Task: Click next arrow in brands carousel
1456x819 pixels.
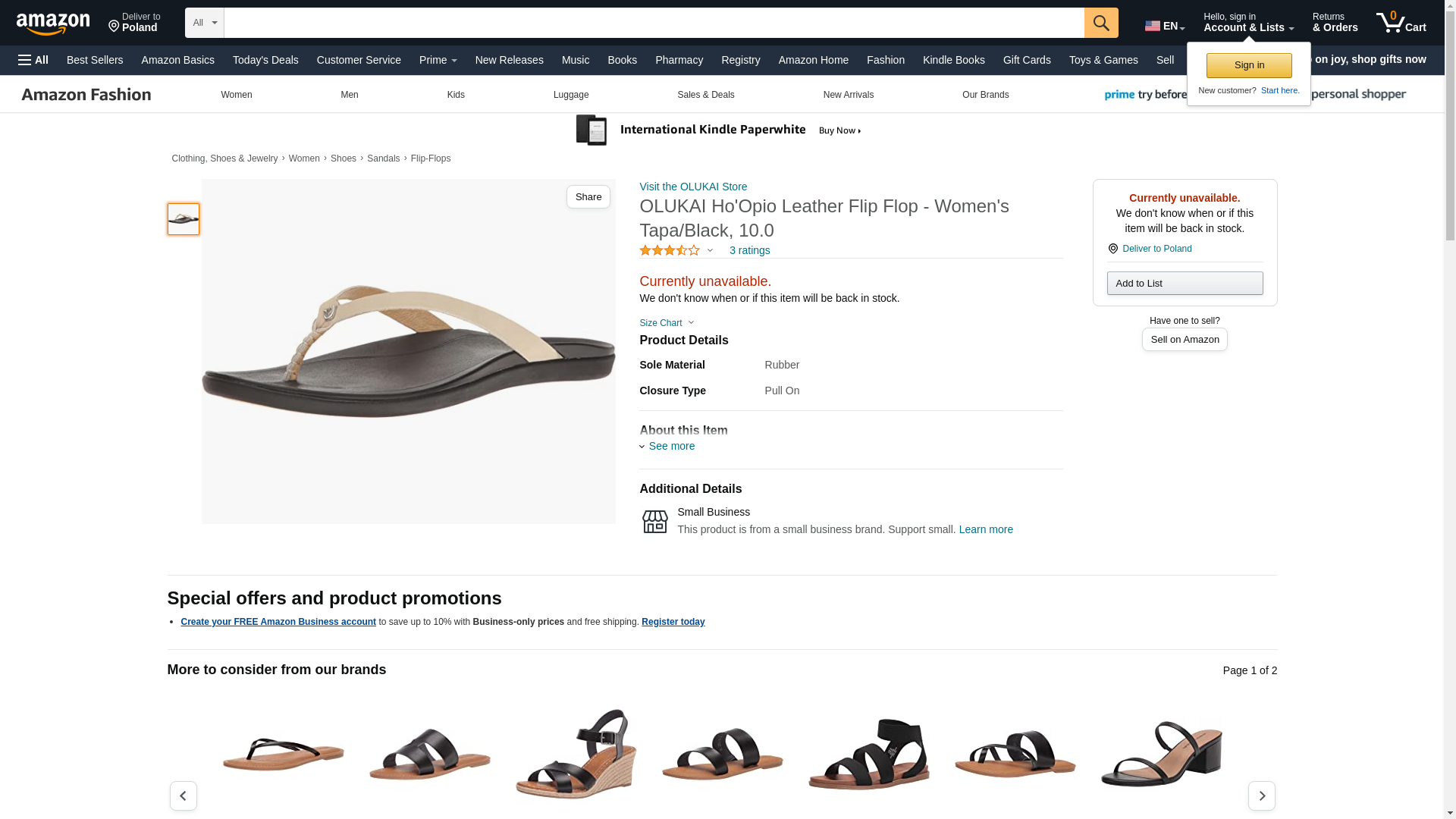Action: point(1261,795)
